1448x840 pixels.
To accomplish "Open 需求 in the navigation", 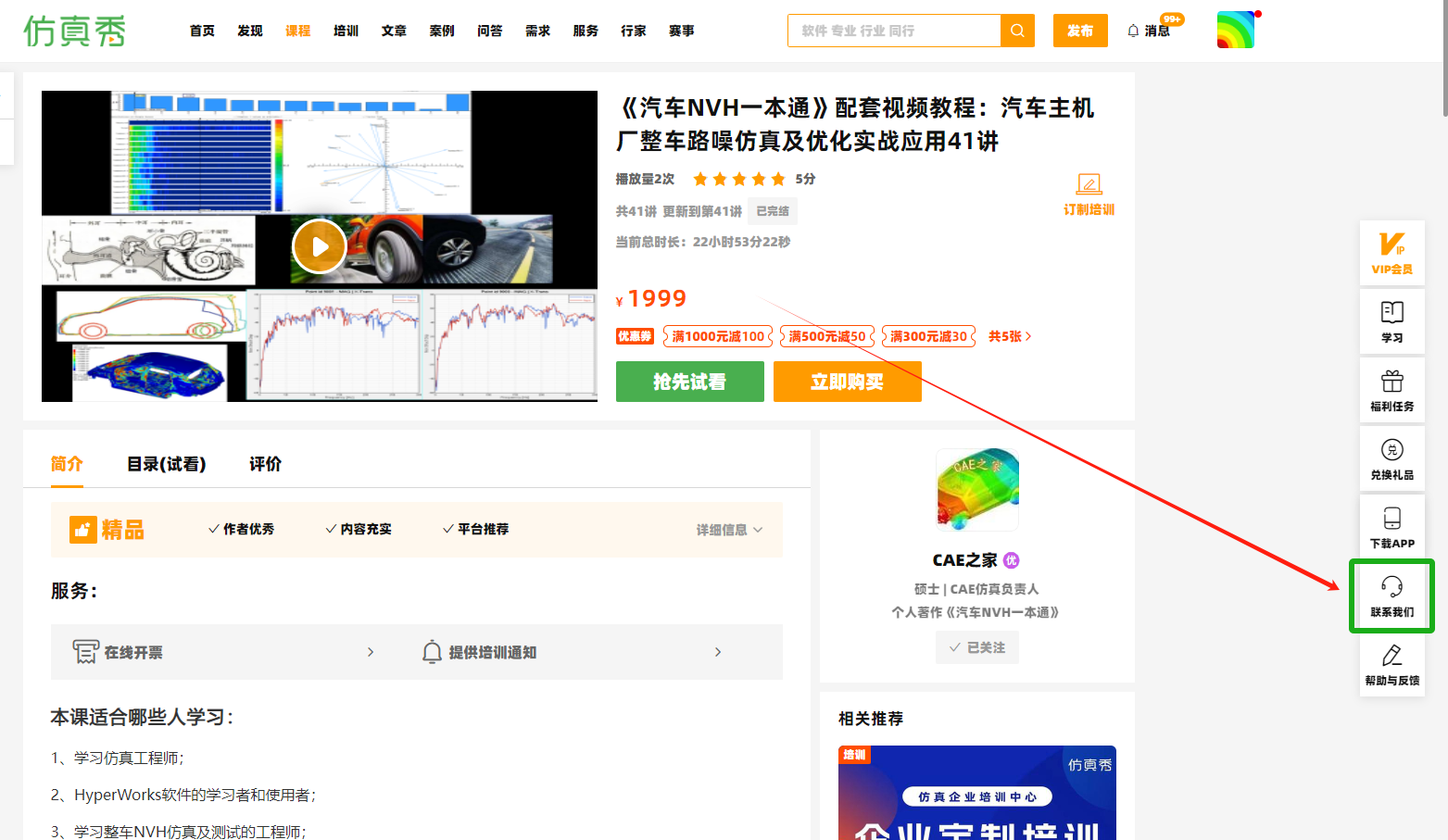I will pos(538,31).
